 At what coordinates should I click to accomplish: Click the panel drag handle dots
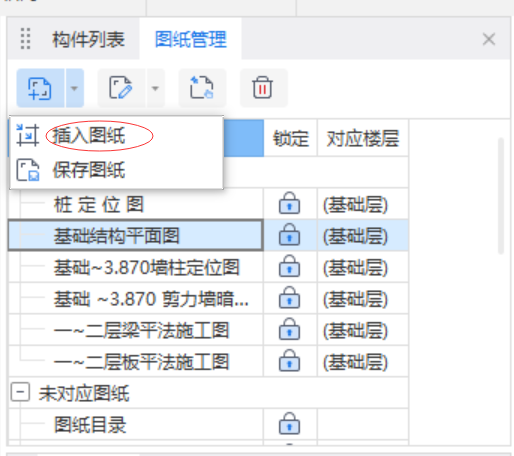26,39
